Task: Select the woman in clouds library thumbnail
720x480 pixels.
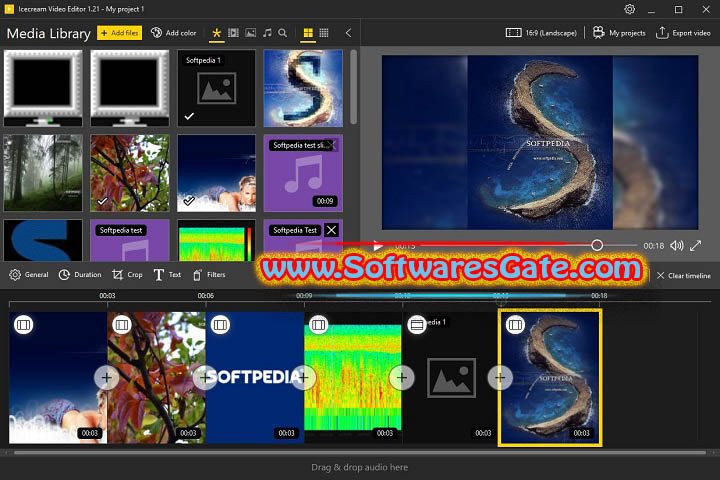Action: tap(216, 173)
